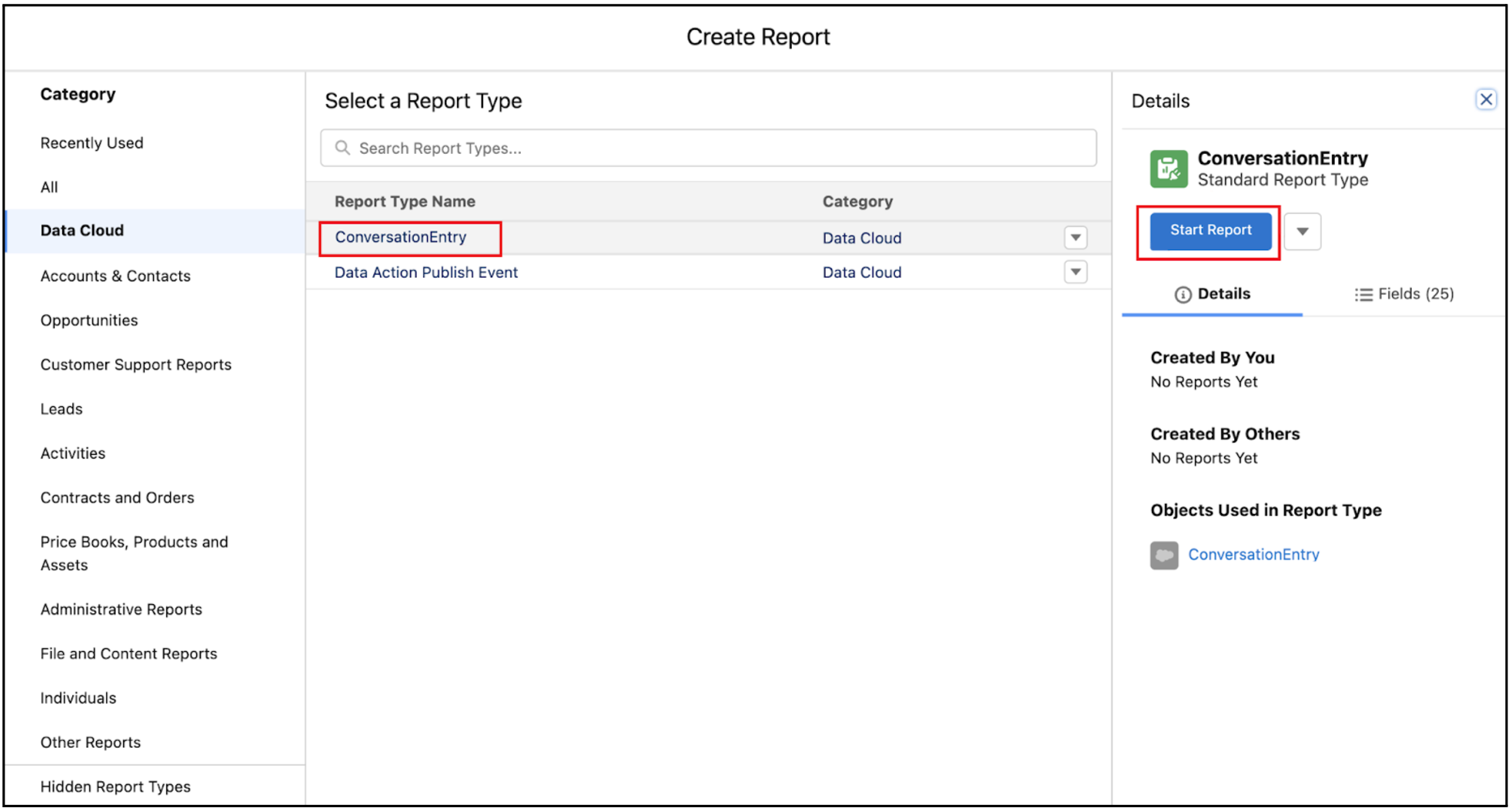Click the magnifier icon in search box
The height and width of the screenshot is (808, 1512).
[342, 148]
